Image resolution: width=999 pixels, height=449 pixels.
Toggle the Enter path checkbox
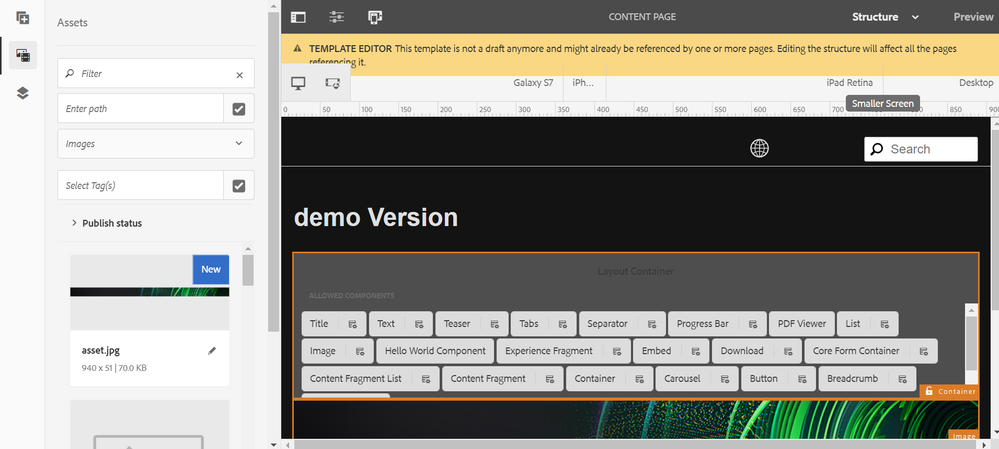(x=239, y=109)
